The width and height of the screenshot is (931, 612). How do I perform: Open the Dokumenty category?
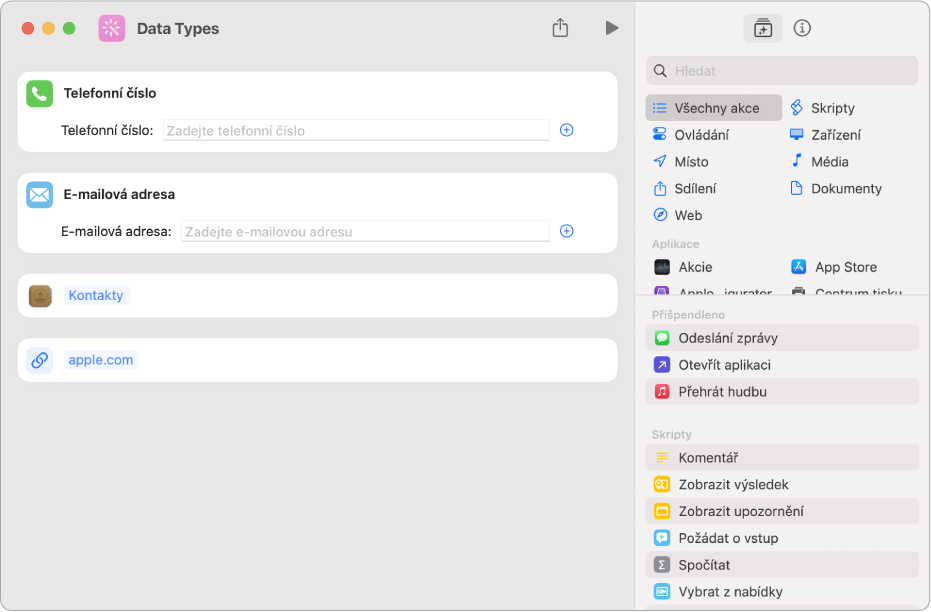pyautogui.click(x=835, y=188)
